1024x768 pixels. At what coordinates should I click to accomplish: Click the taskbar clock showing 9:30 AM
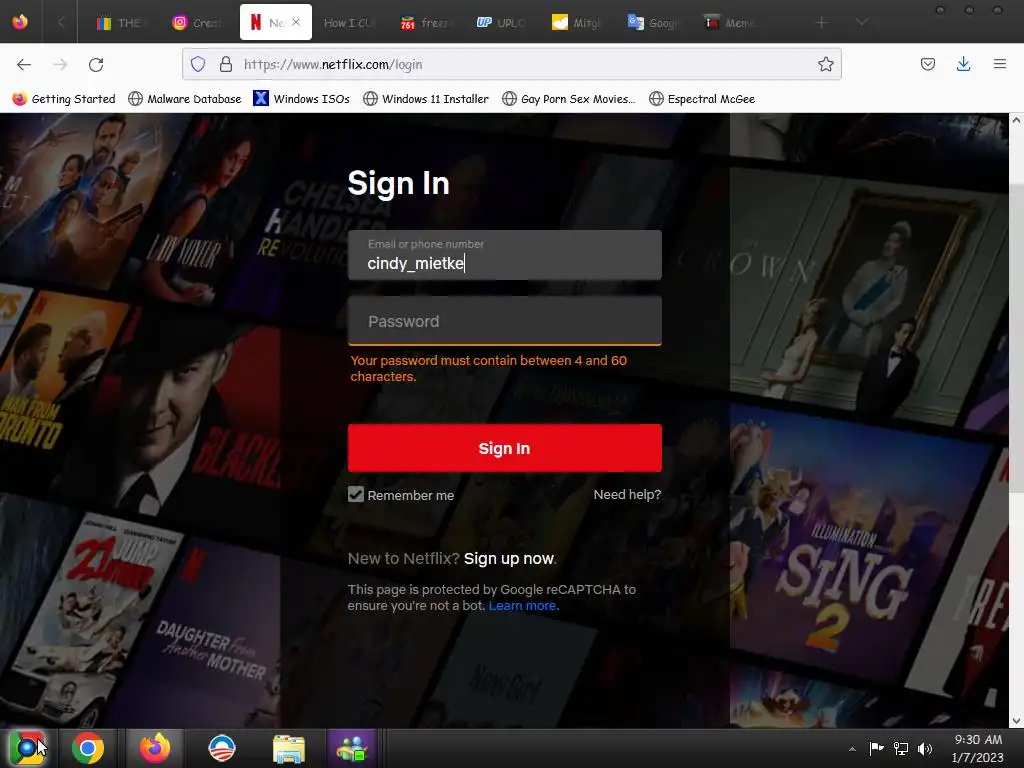click(x=978, y=748)
